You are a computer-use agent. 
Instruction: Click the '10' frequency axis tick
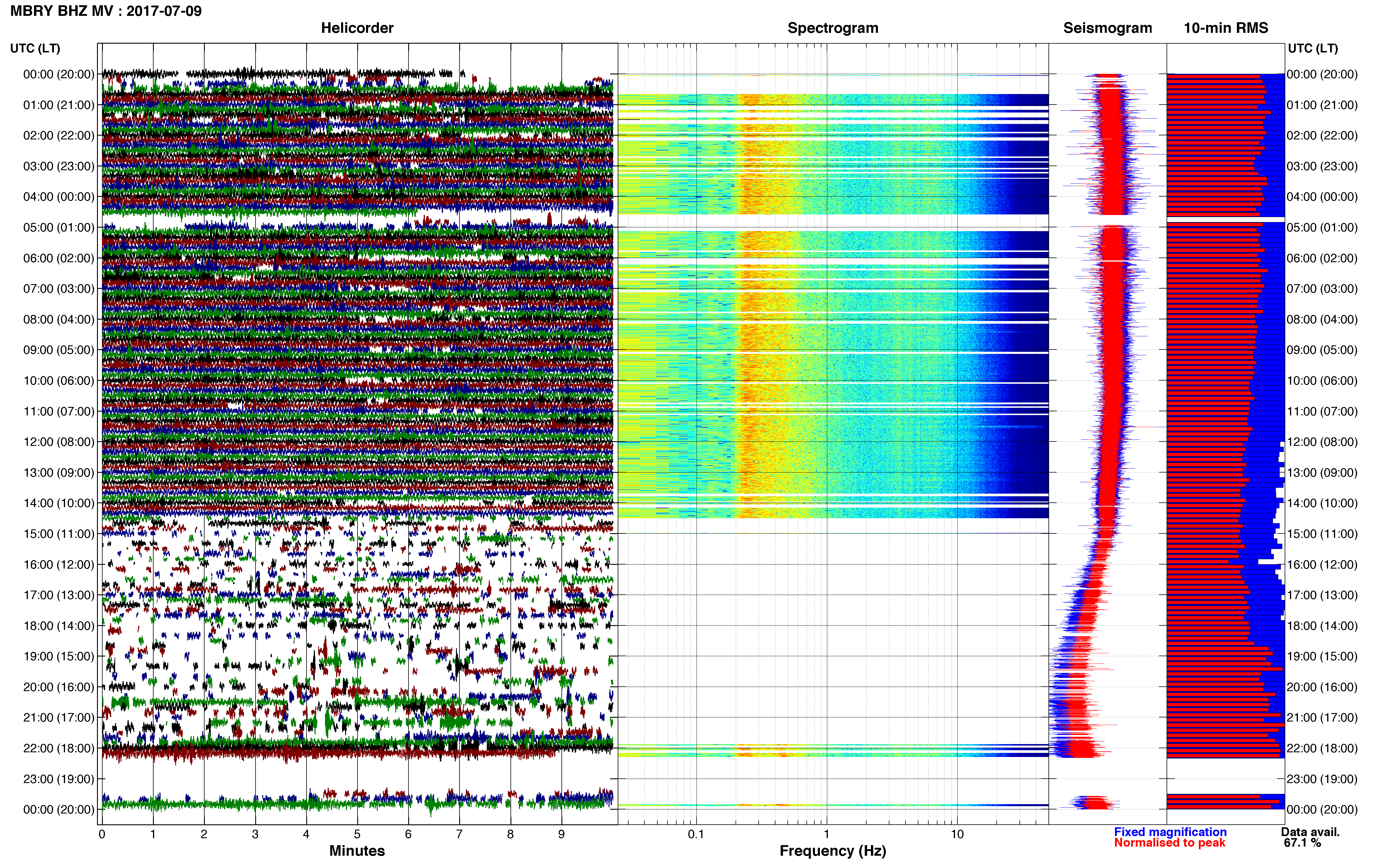coord(957,835)
